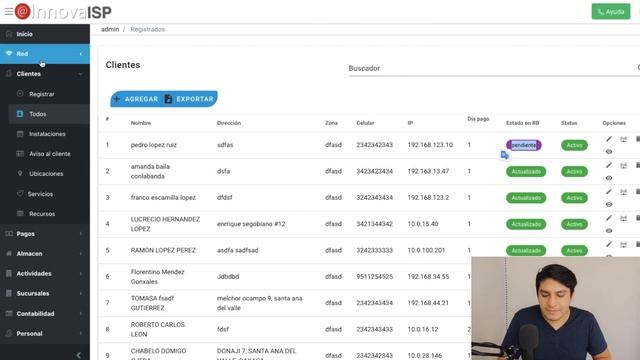Focus the Buscador search field

[494, 68]
